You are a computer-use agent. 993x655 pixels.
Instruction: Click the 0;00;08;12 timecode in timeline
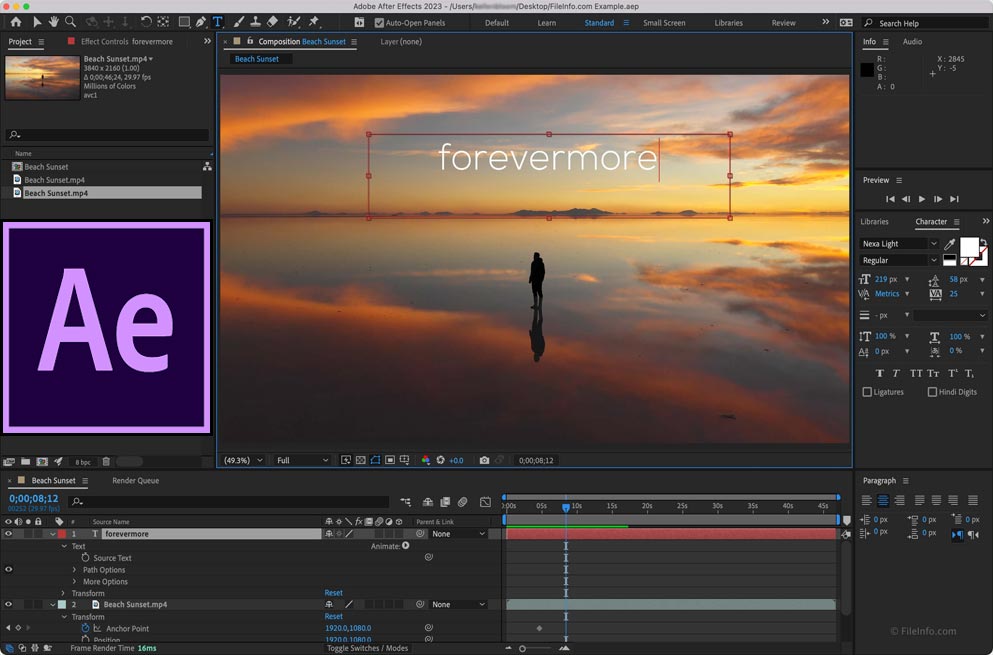click(x=34, y=499)
